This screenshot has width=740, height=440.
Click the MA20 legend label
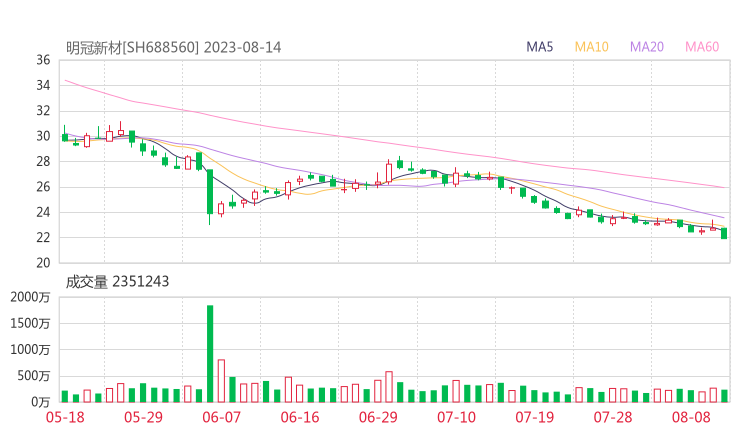[647, 47]
